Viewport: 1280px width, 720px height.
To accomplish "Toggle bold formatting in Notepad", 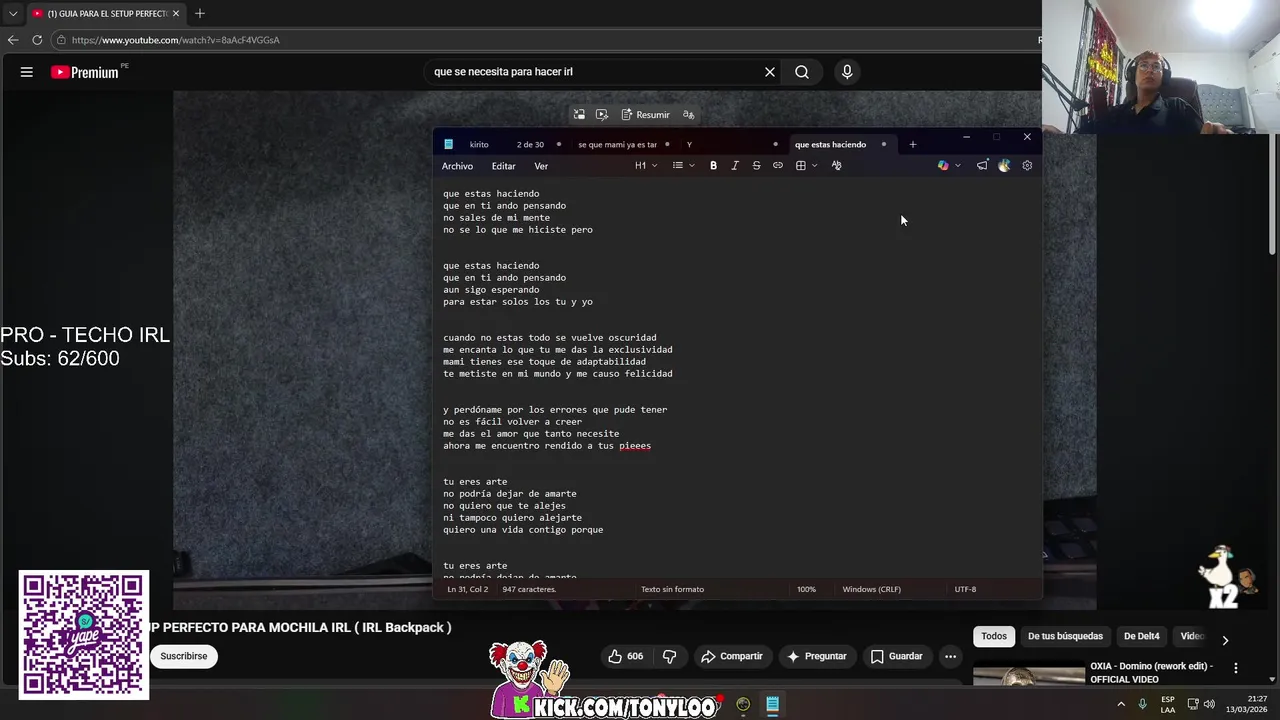I will (713, 166).
